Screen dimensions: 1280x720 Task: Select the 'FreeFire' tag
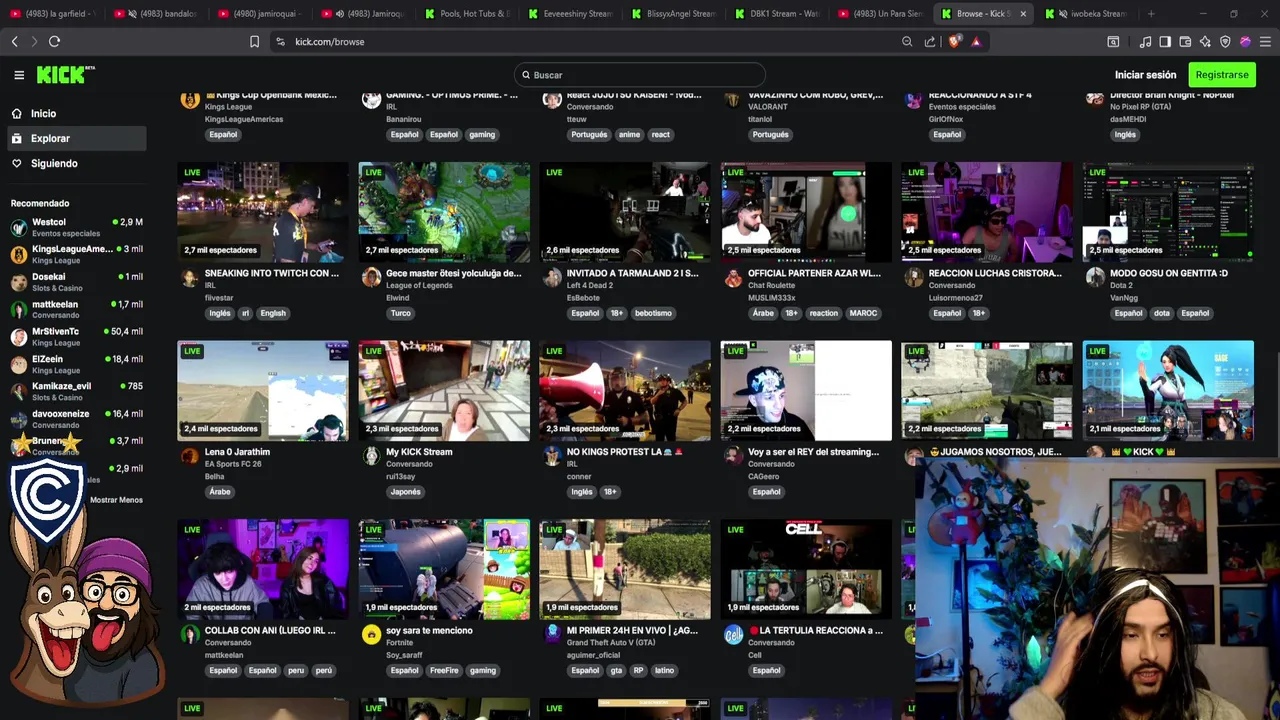(x=444, y=671)
